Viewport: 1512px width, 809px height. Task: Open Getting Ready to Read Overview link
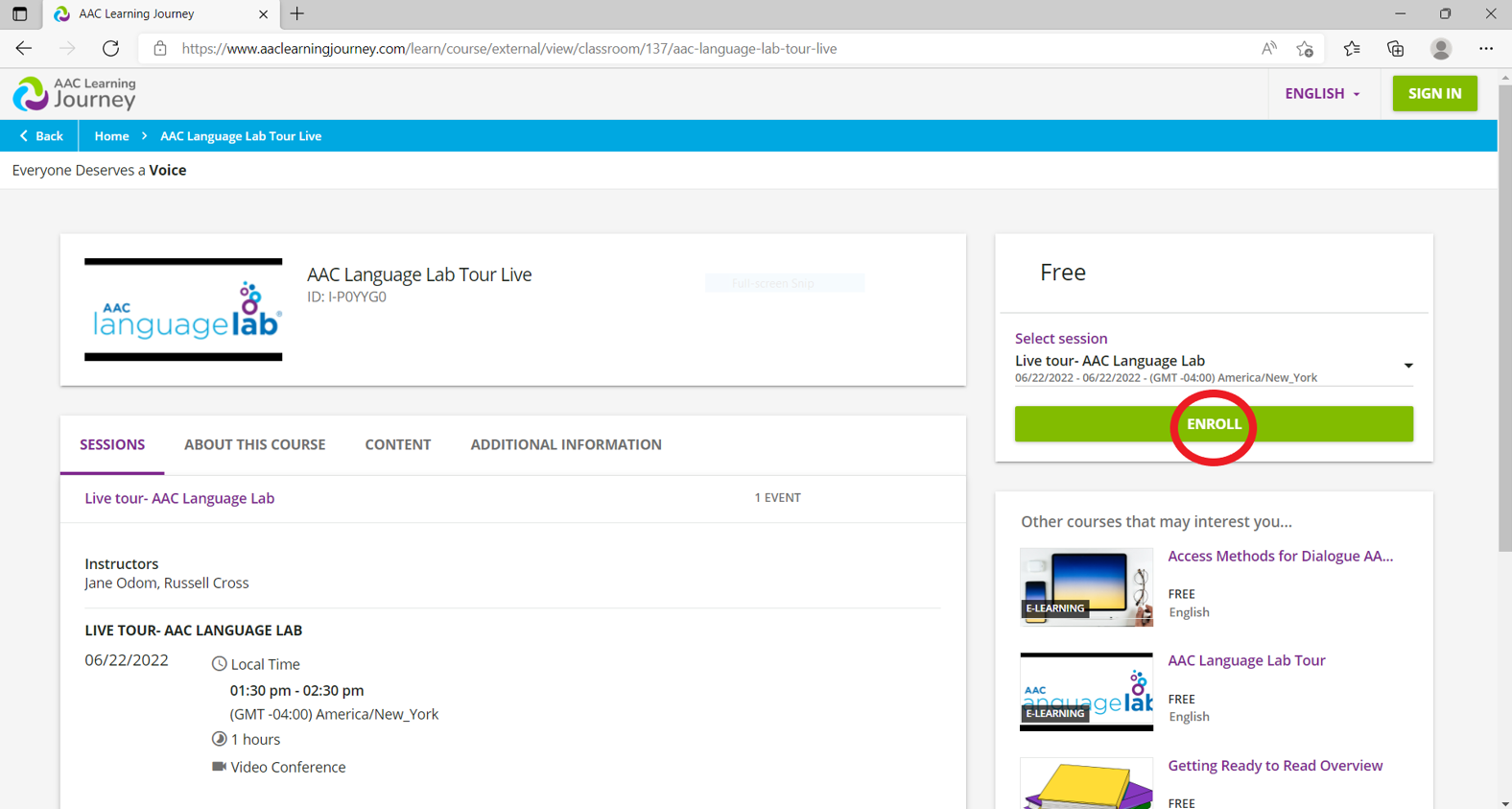click(1275, 766)
